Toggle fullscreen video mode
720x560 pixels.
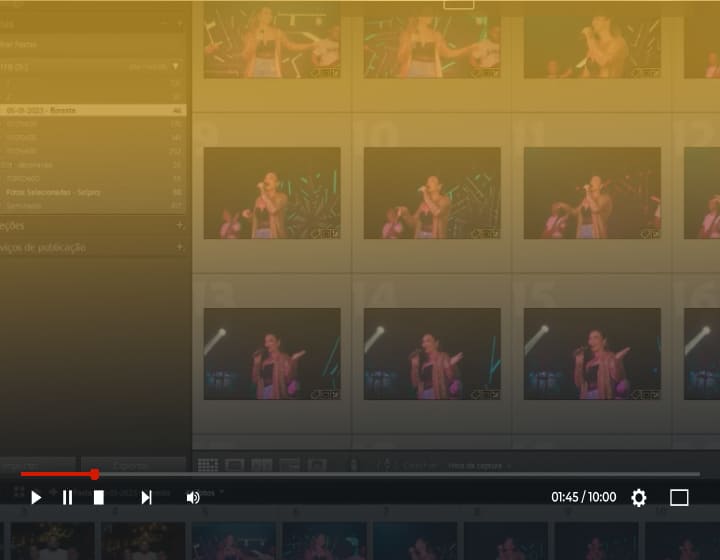pos(679,497)
